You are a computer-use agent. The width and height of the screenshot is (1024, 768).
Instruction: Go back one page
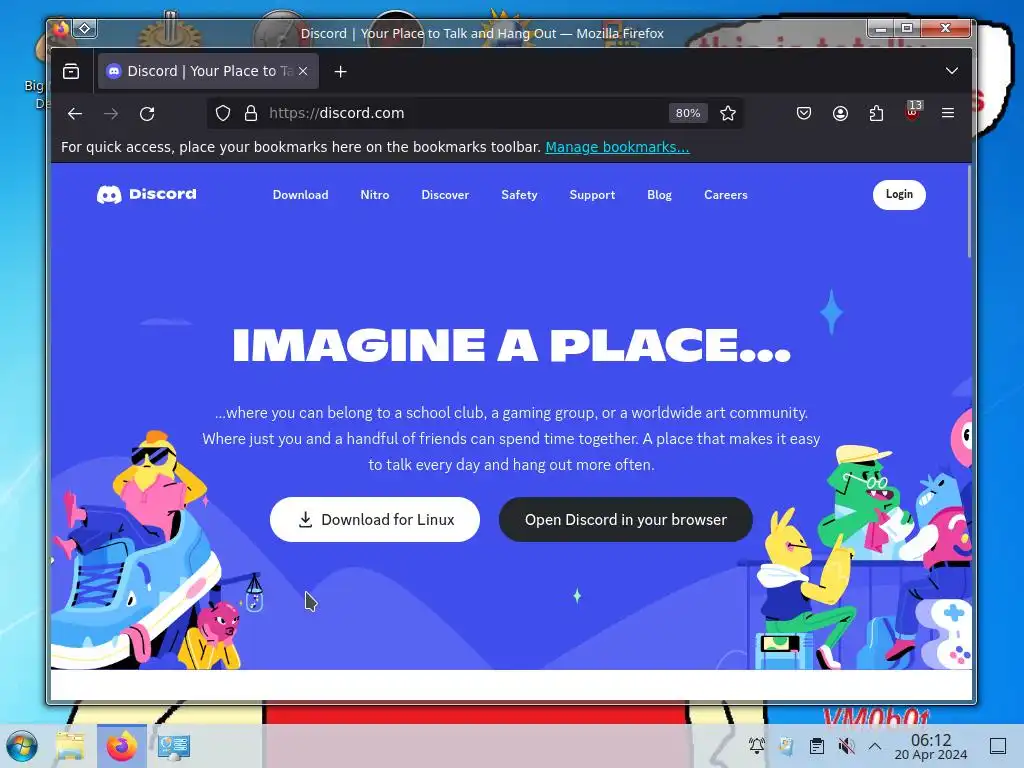click(x=75, y=114)
